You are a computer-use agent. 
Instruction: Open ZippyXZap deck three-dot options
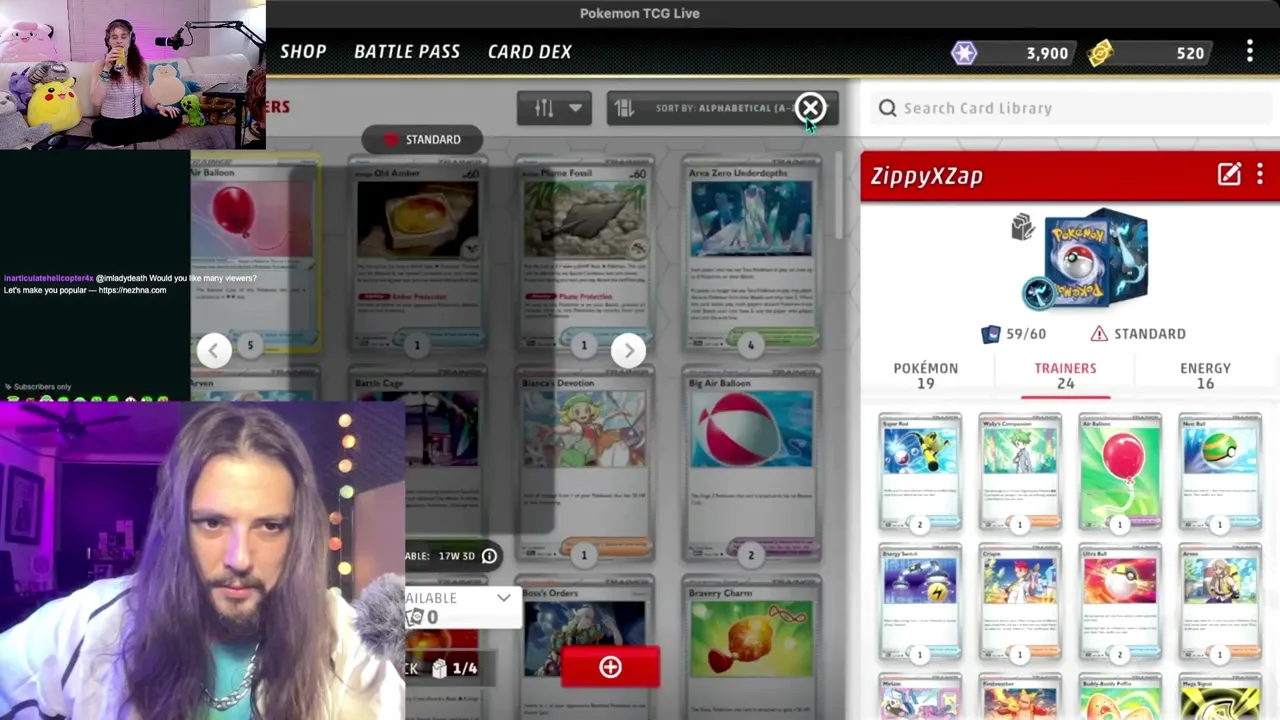[x=1260, y=175]
